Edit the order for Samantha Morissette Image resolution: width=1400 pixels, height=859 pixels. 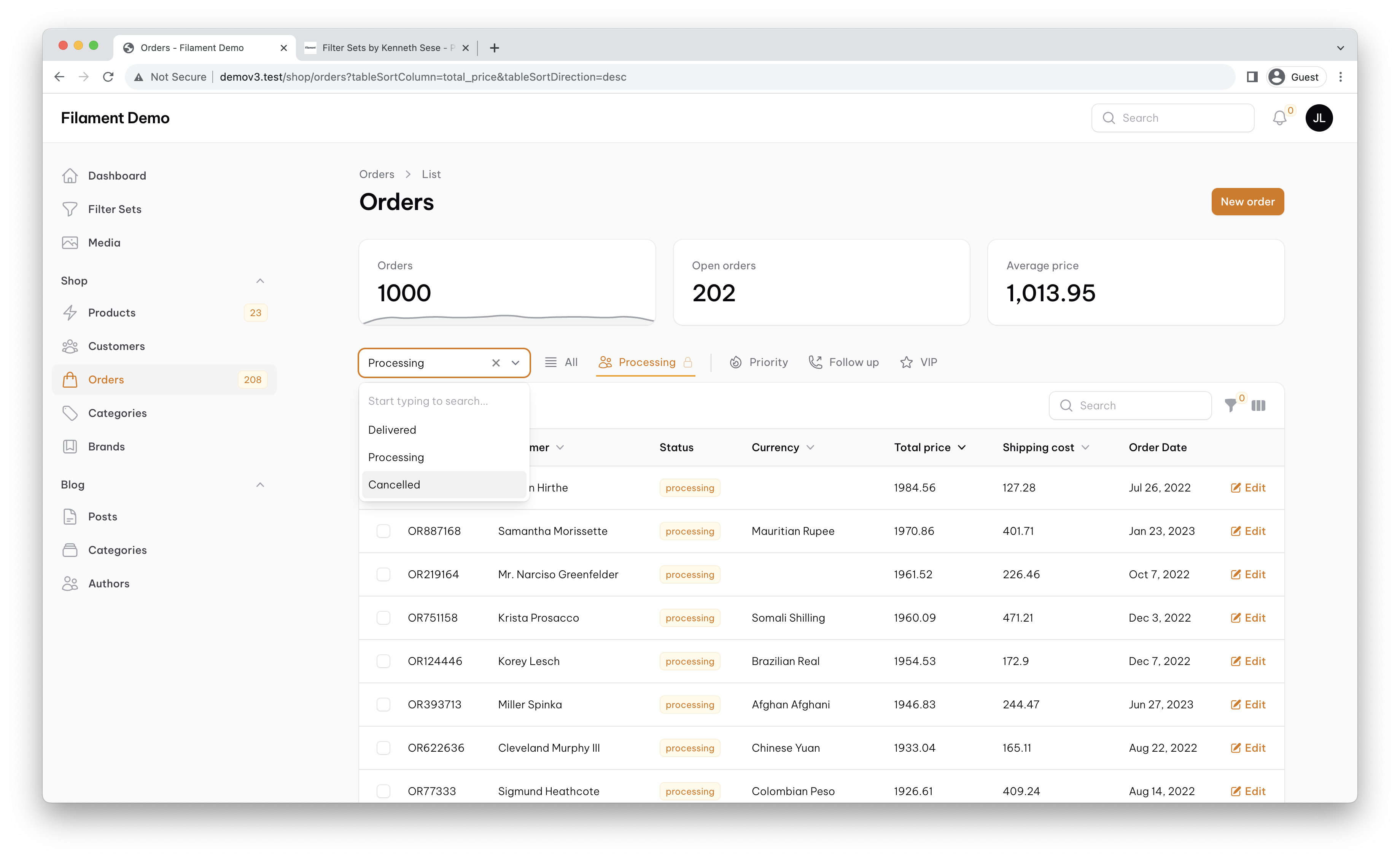pyautogui.click(x=1248, y=531)
